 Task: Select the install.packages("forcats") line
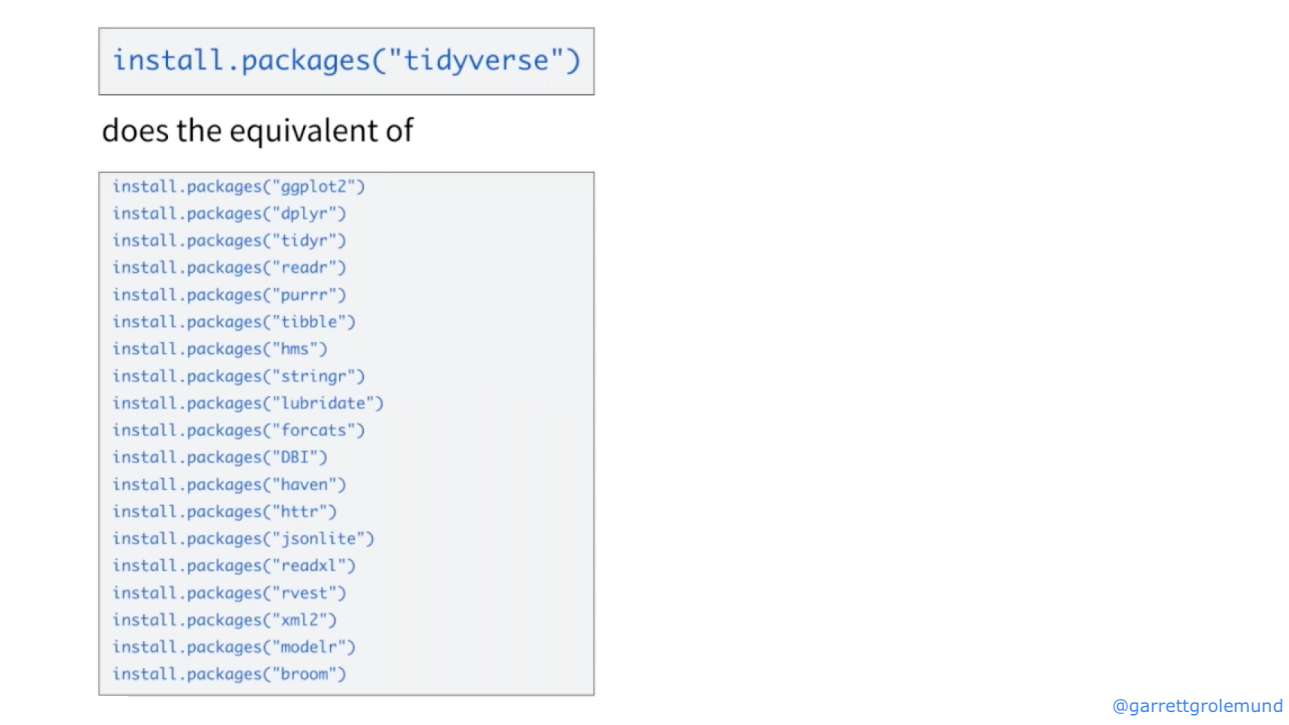point(239,430)
